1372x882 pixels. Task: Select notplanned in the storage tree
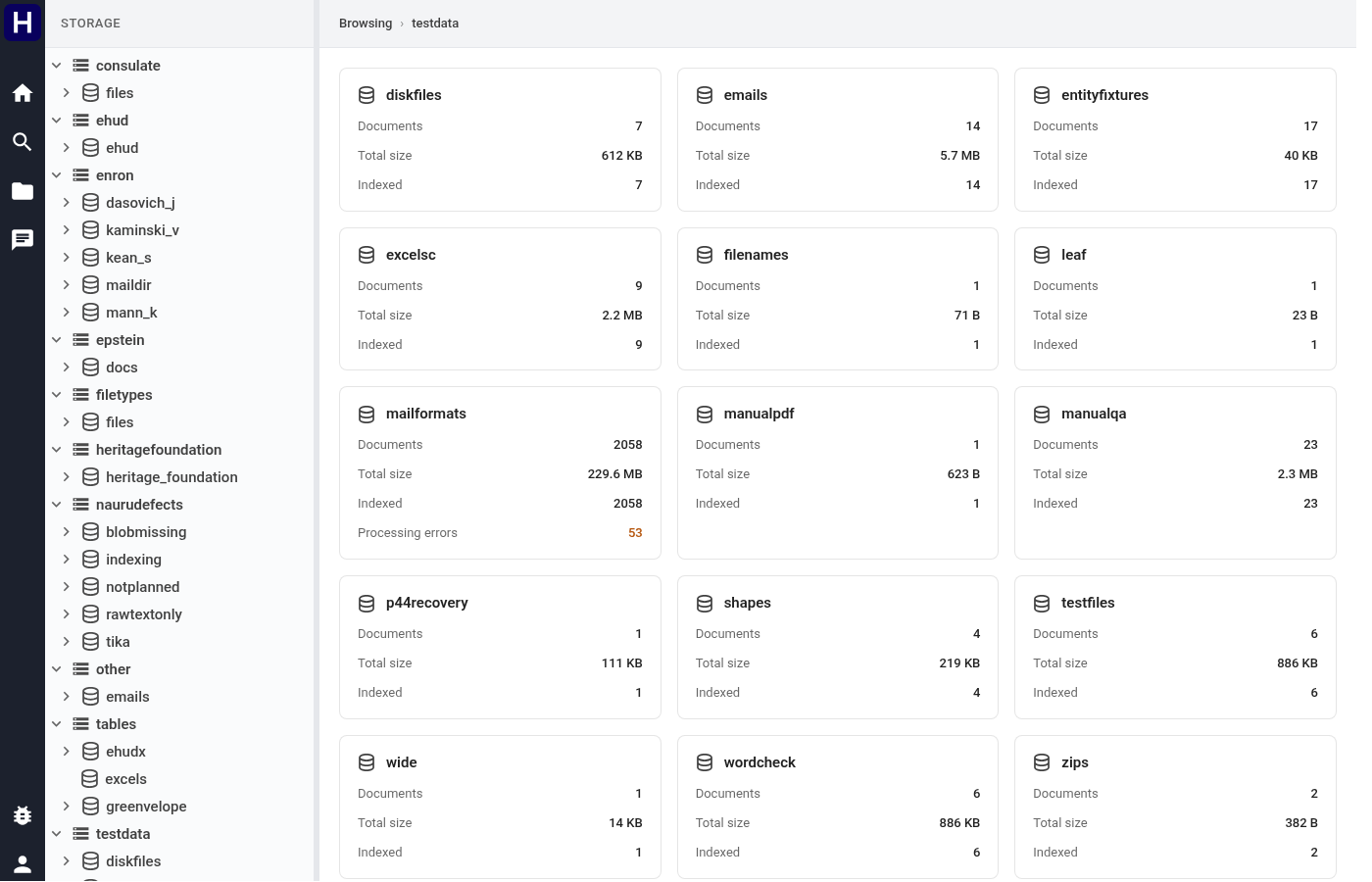142,587
